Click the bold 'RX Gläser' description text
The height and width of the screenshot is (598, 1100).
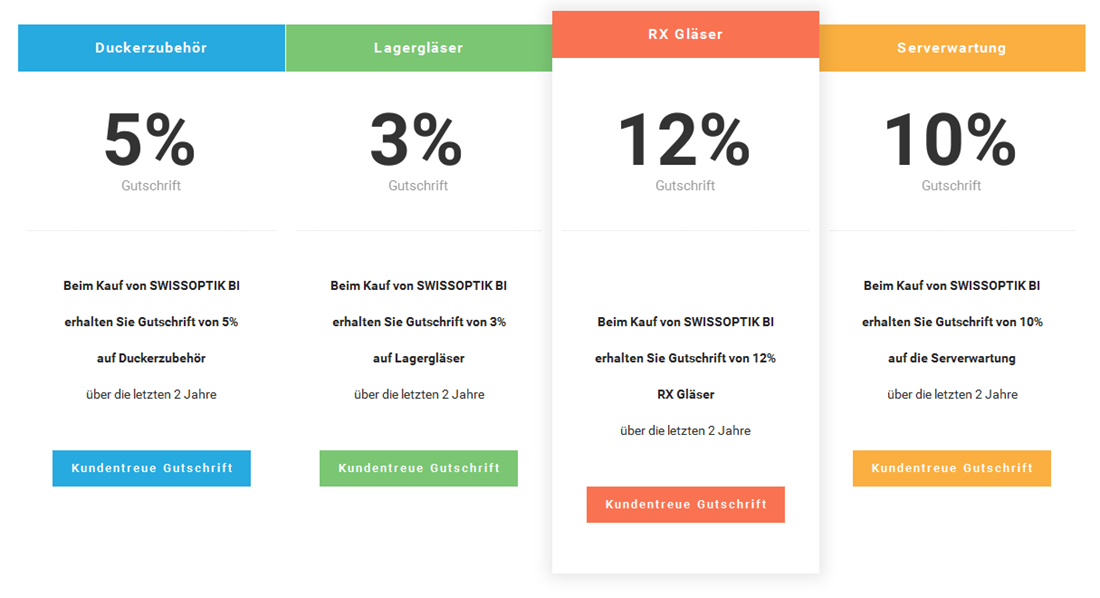[685, 394]
